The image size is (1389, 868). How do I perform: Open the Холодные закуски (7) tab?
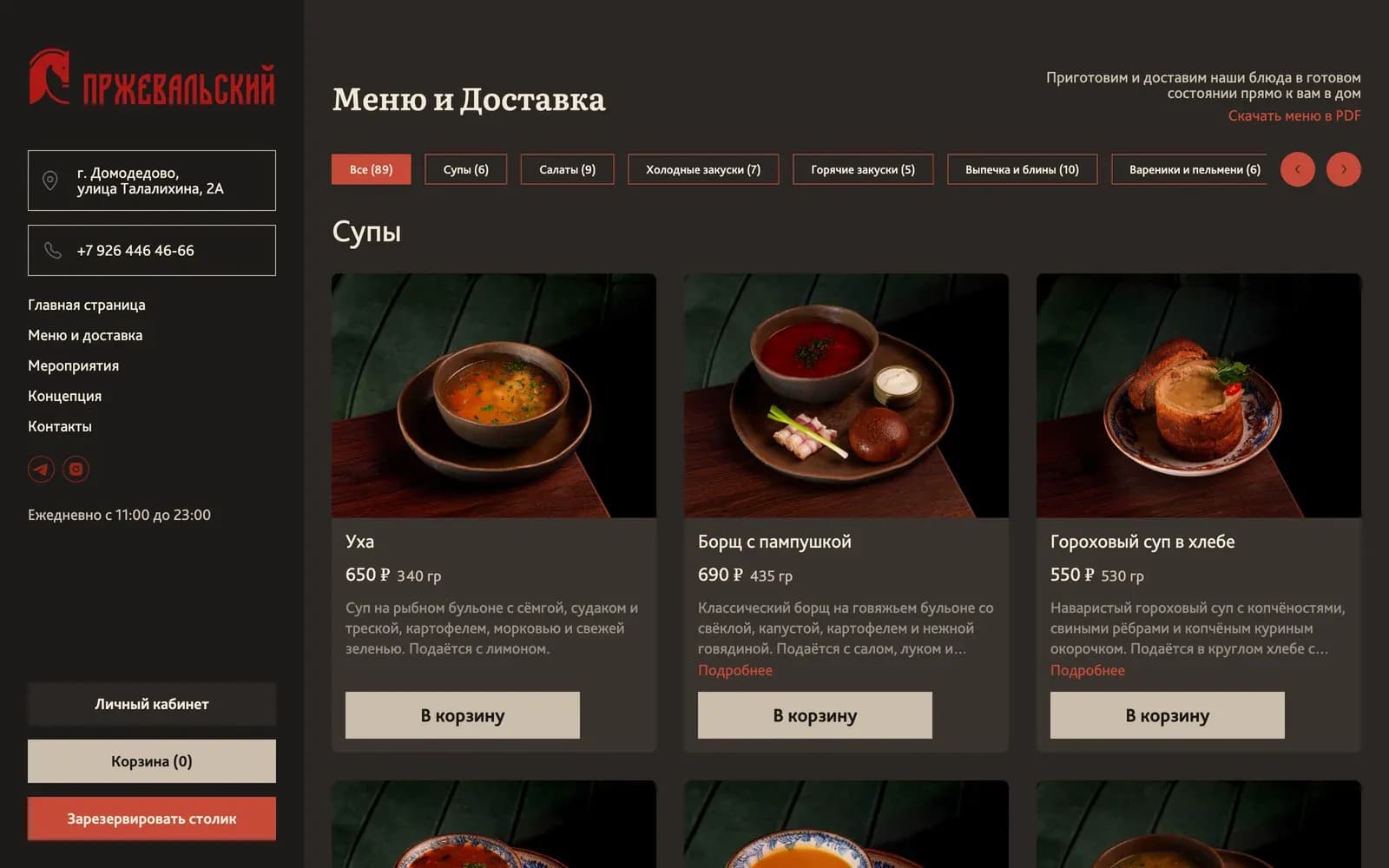coord(703,169)
